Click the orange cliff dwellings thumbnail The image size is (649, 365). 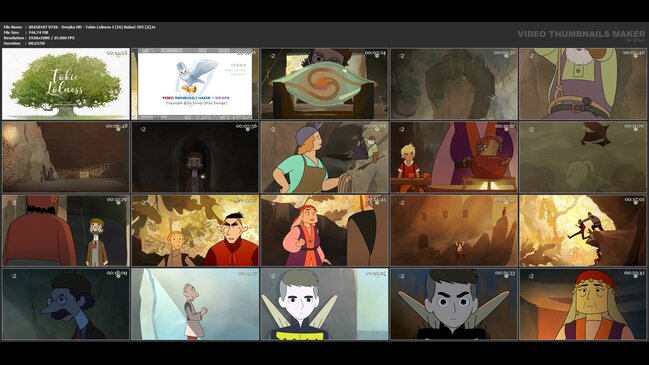click(454, 231)
